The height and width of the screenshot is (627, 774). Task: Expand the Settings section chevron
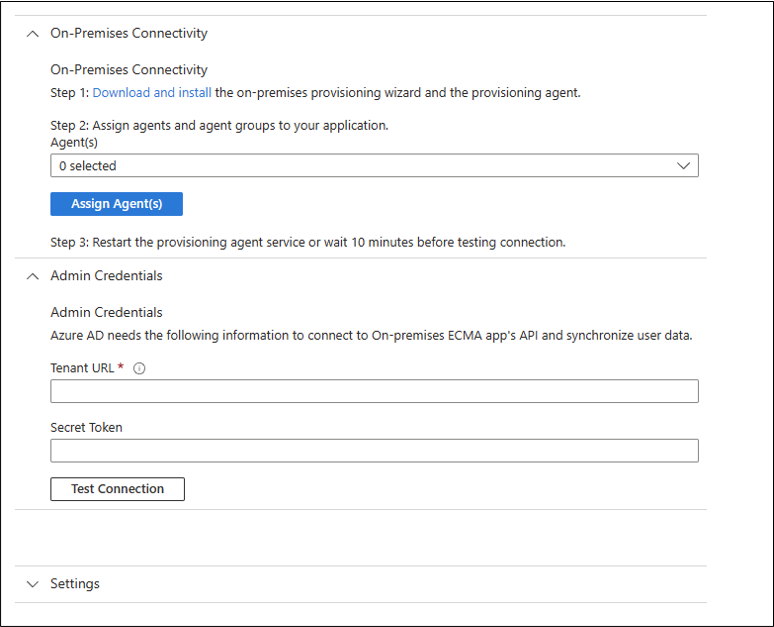click(33, 584)
